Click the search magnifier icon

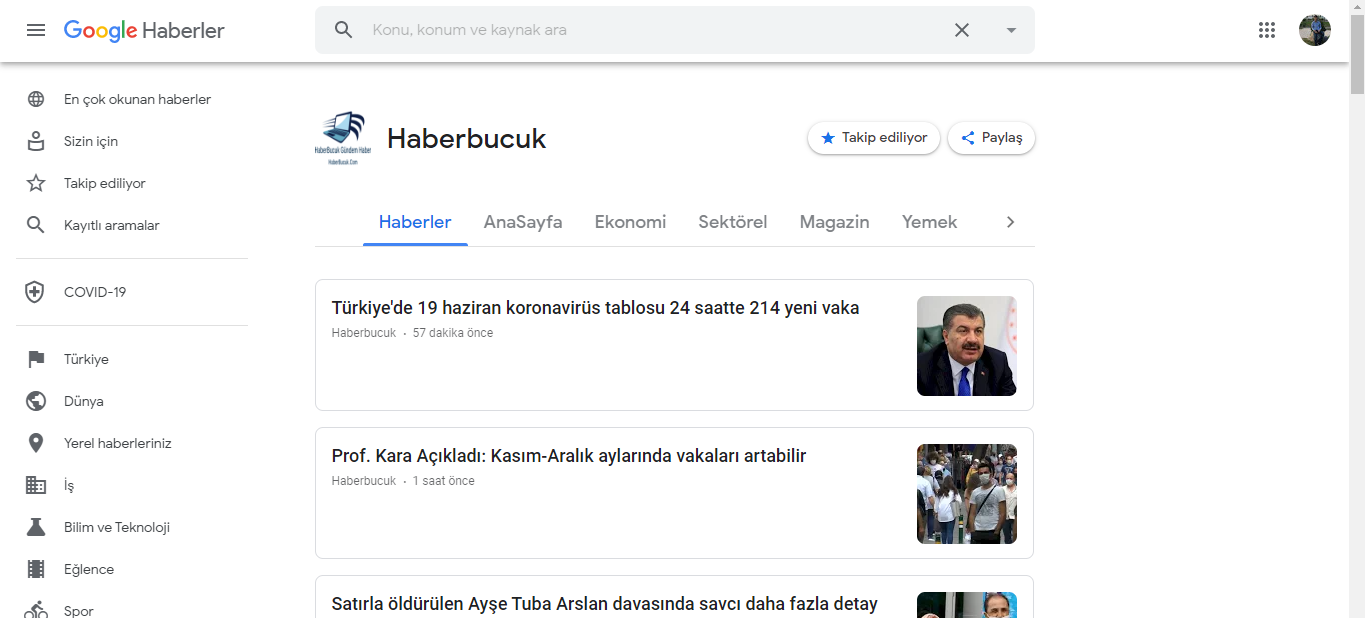[x=344, y=30]
